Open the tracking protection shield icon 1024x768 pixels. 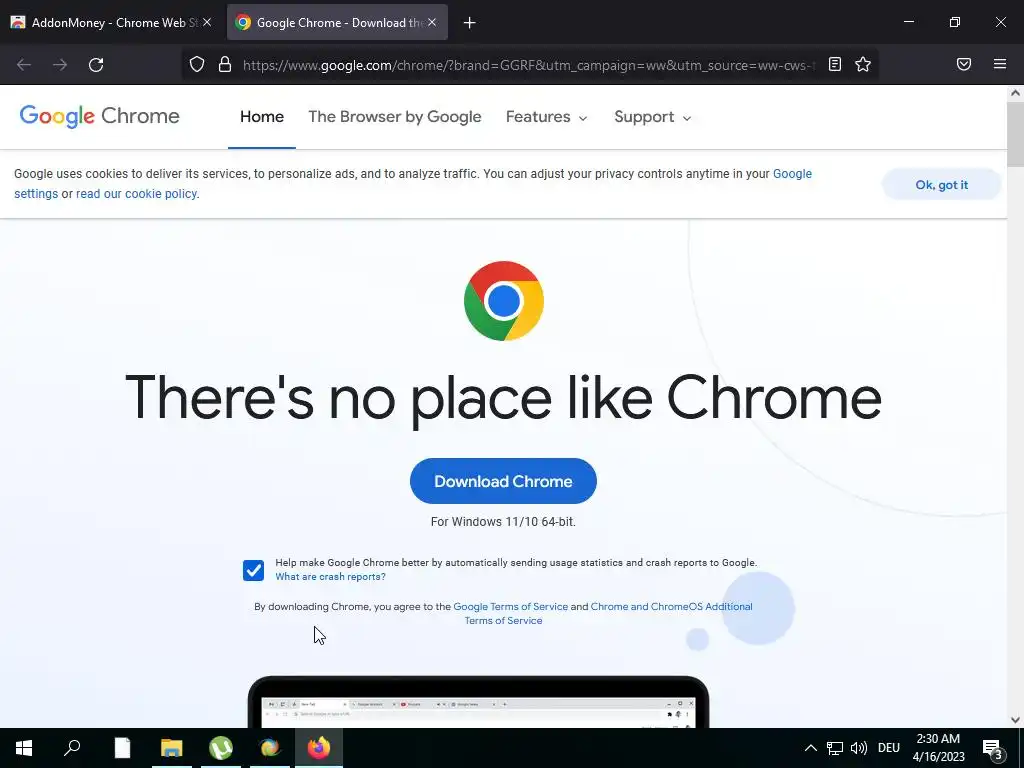197,64
